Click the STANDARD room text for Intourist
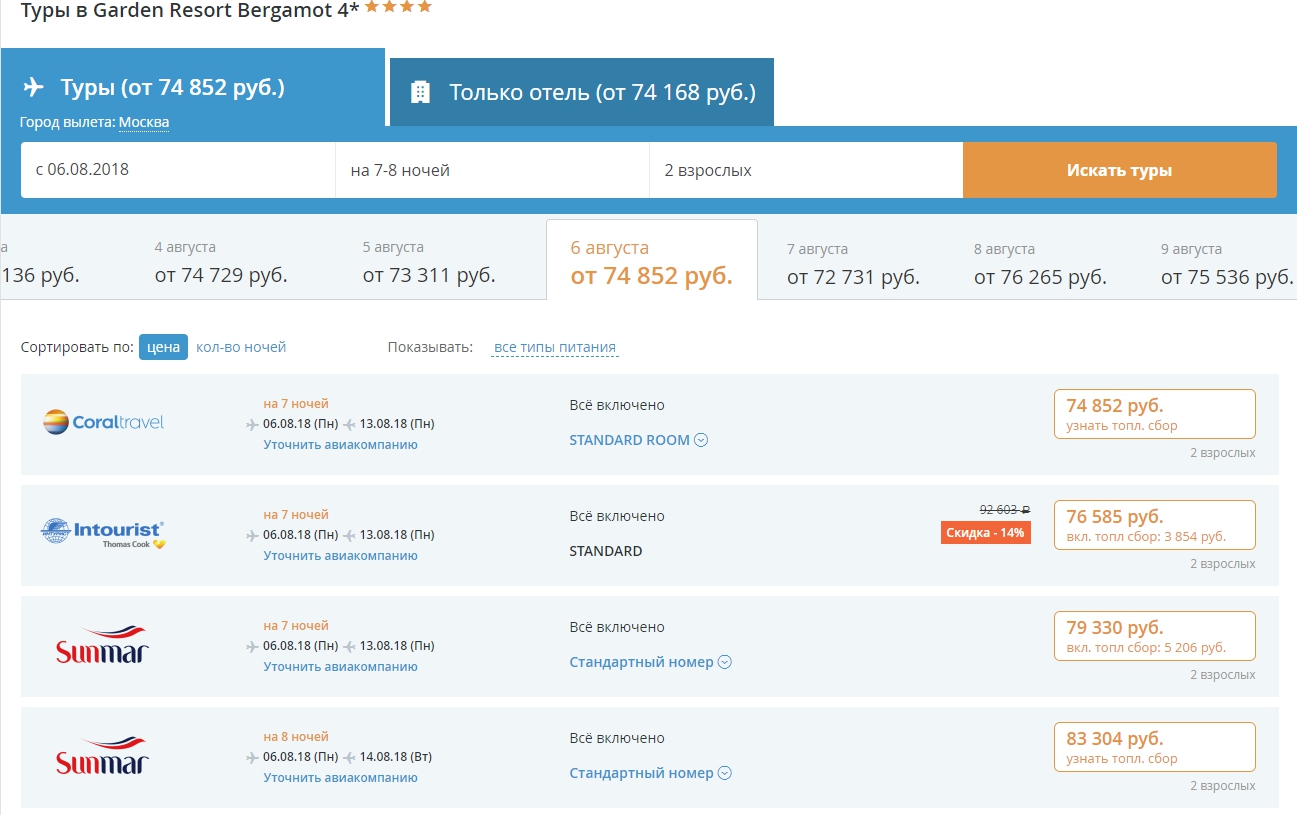This screenshot has height=815, width=1297. (x=606, y=551)
